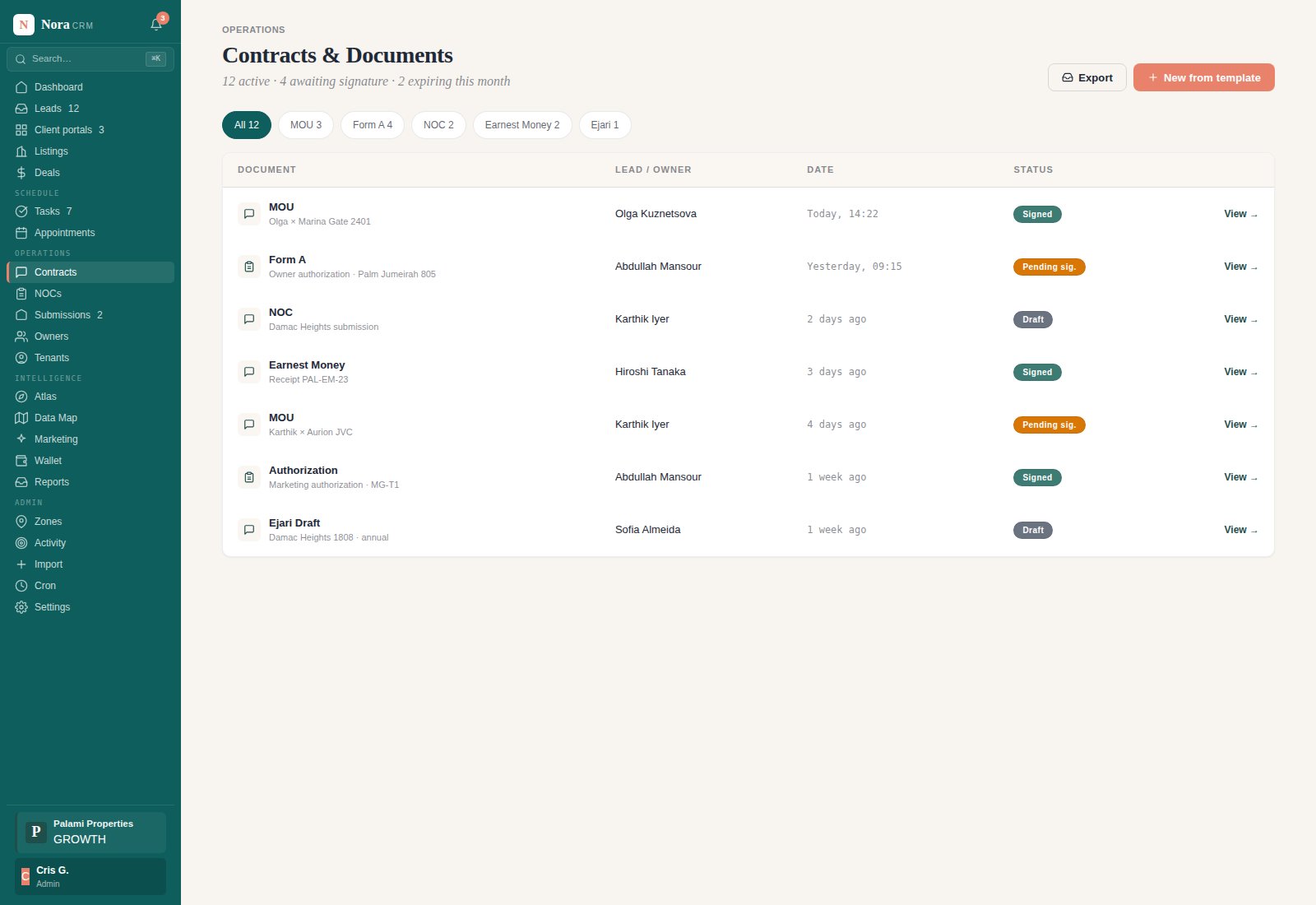Image resolution: width=1316 pixels, height=905 pixels.
Task: Click the 'Yesterday, 09:15' date cell
Action: click(854, 267)
